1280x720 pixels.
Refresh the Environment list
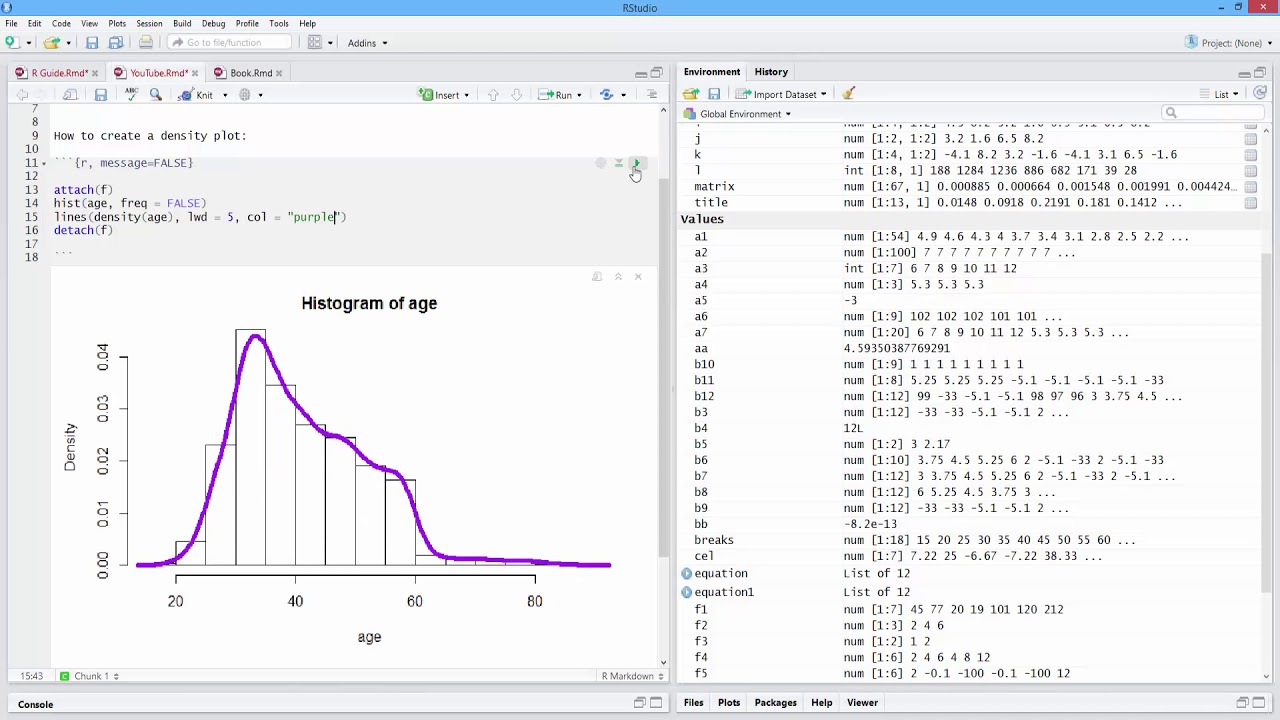tap(1260, 93)
